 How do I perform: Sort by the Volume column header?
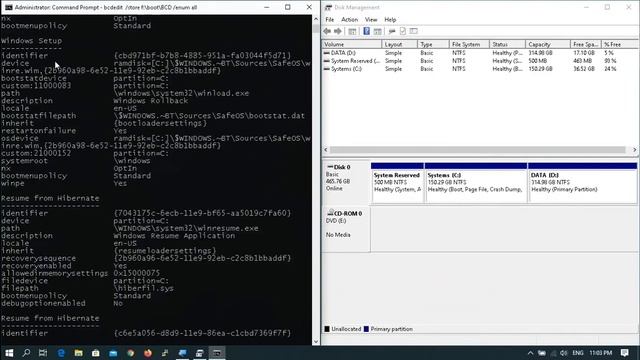coord(352,44)
